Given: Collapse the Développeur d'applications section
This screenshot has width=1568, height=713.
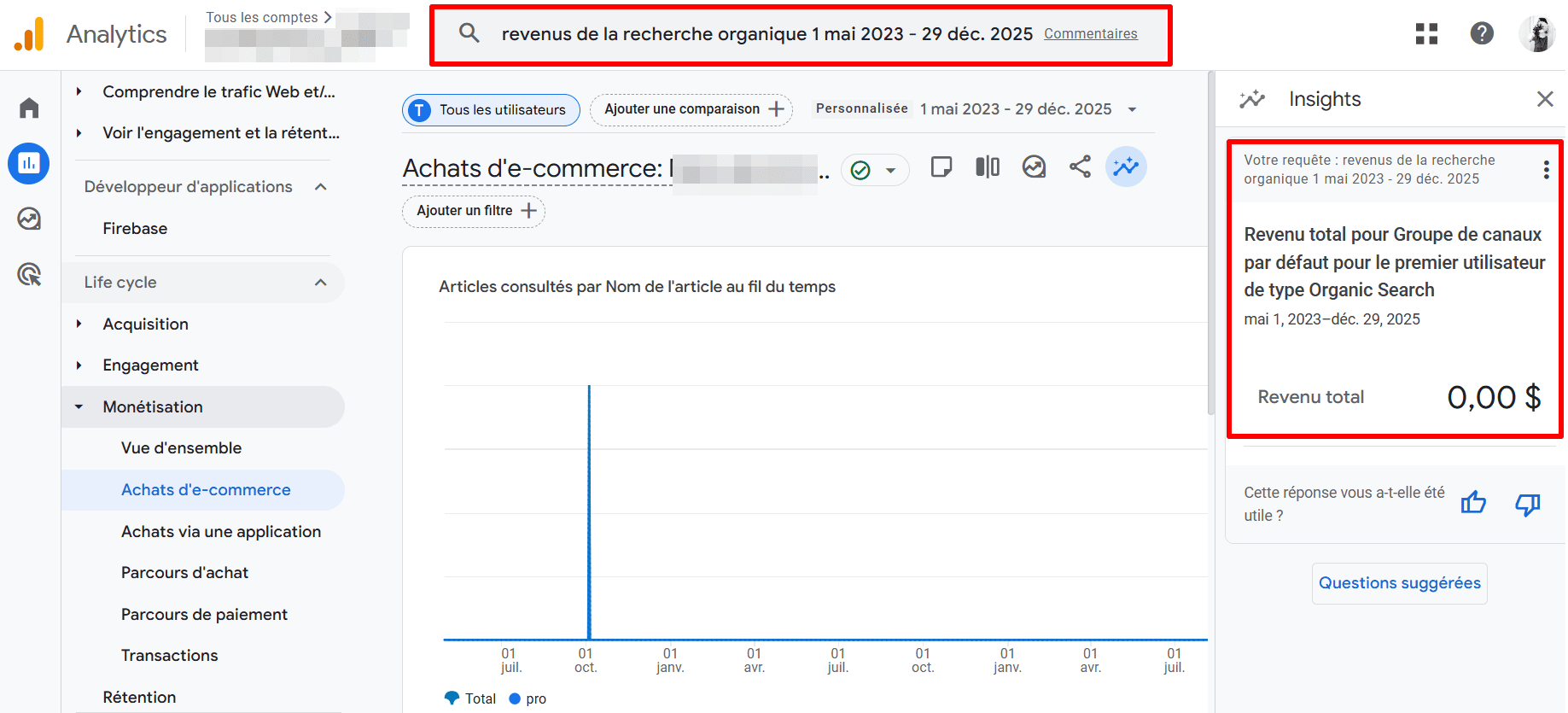Looking at the screenshot, I should (x=321, y=187).
